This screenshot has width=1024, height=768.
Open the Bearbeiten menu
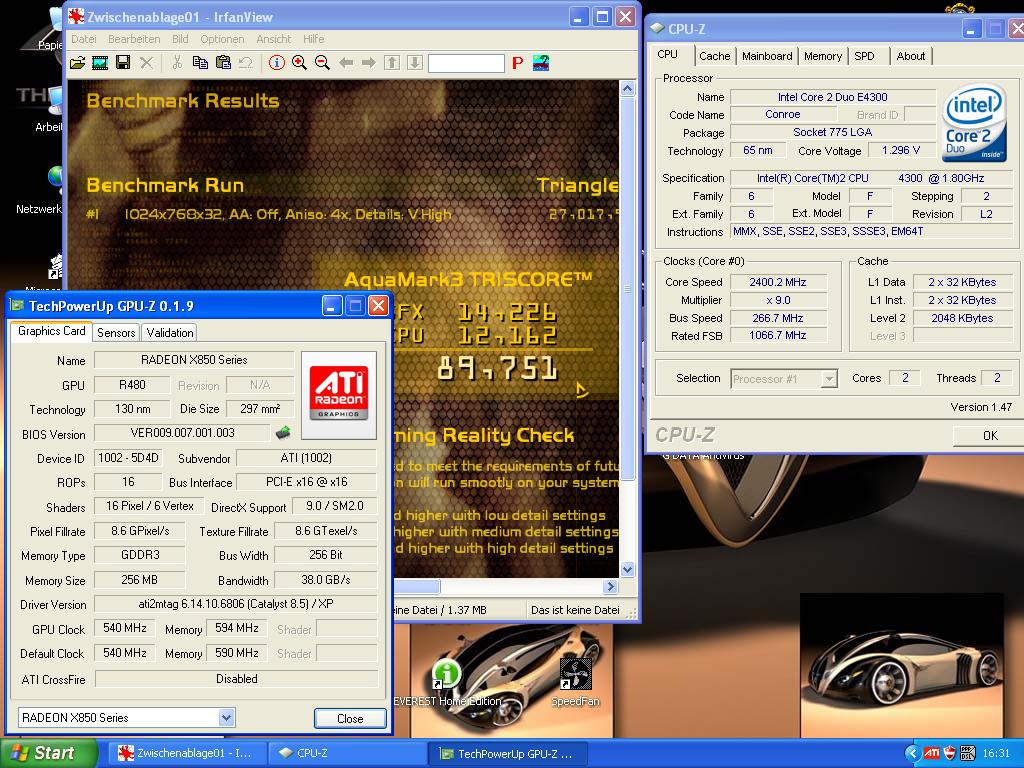pyautogui.click(x=134, y=39)
